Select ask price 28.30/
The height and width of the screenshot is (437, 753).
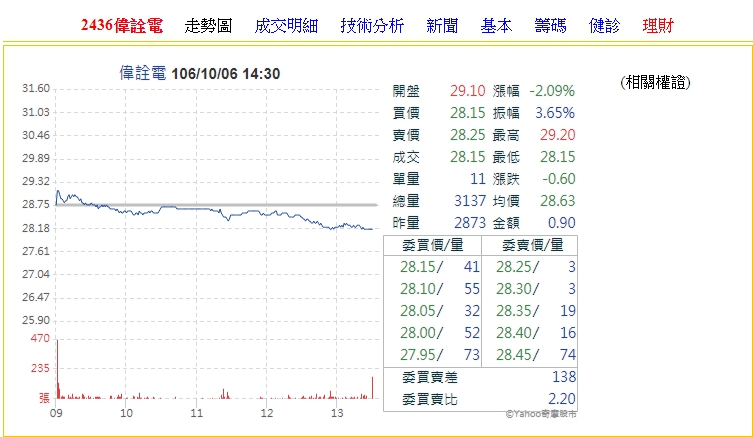(x=518, y=289)
